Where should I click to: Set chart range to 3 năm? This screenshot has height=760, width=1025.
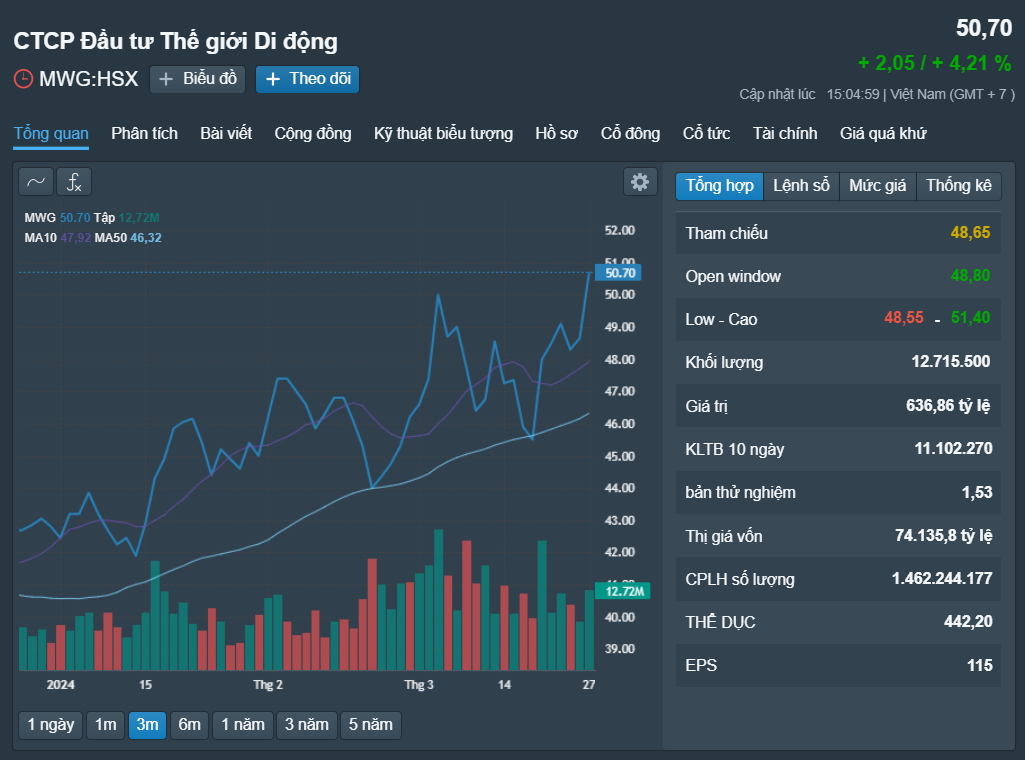307,725
